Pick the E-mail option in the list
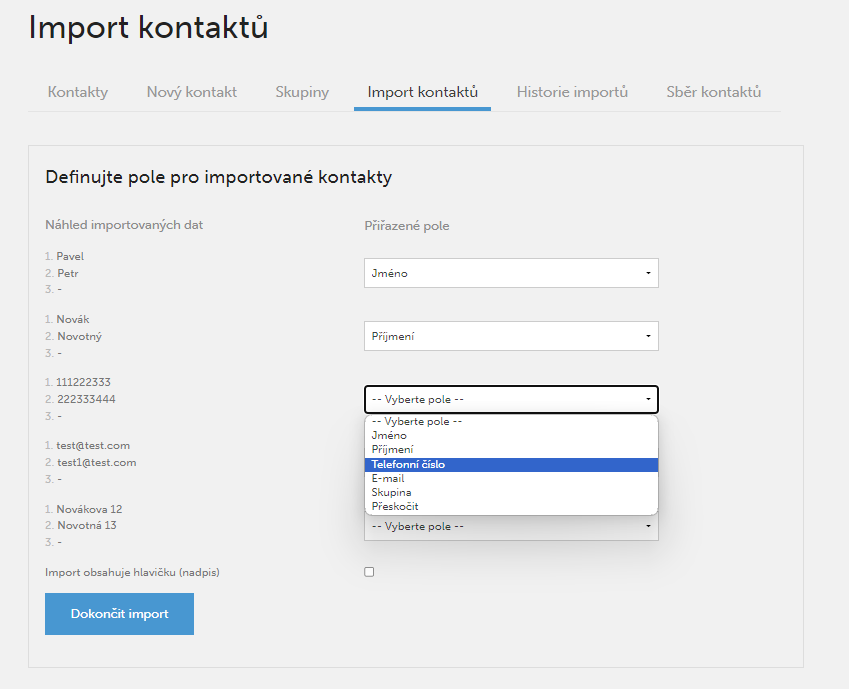The width and height of the screenshot is (849, 689). pos(511,478)
